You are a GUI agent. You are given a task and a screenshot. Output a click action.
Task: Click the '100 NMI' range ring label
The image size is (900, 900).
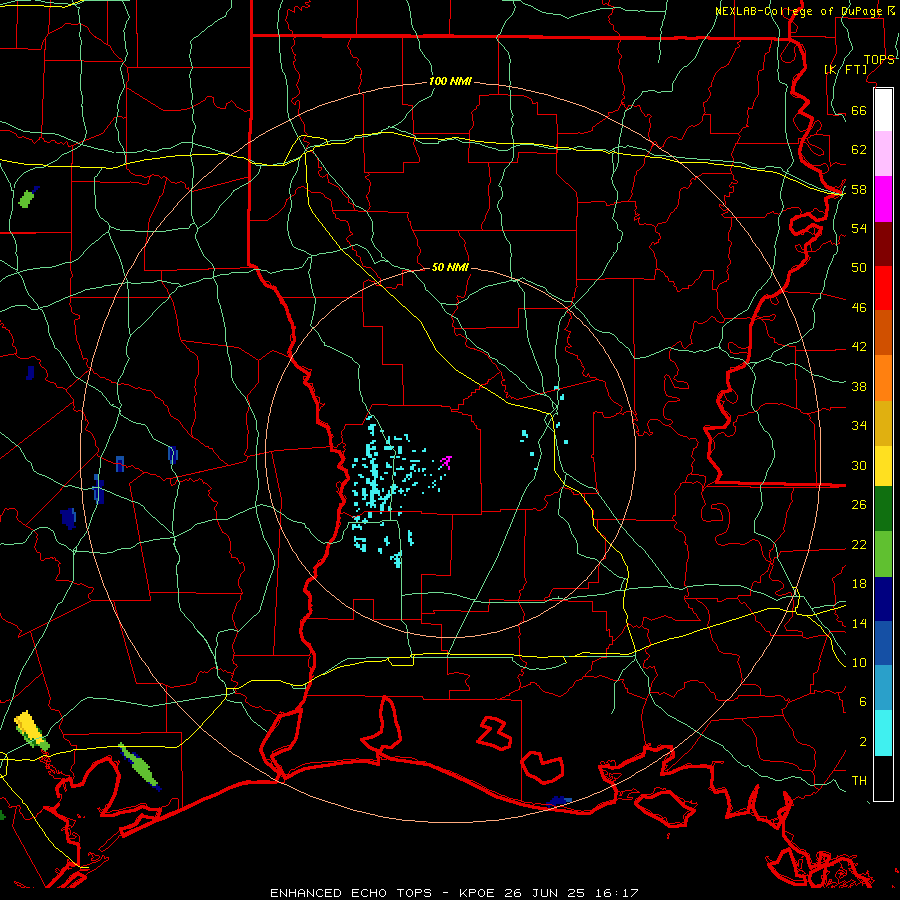pyautogui.click(x=451, y=82)
